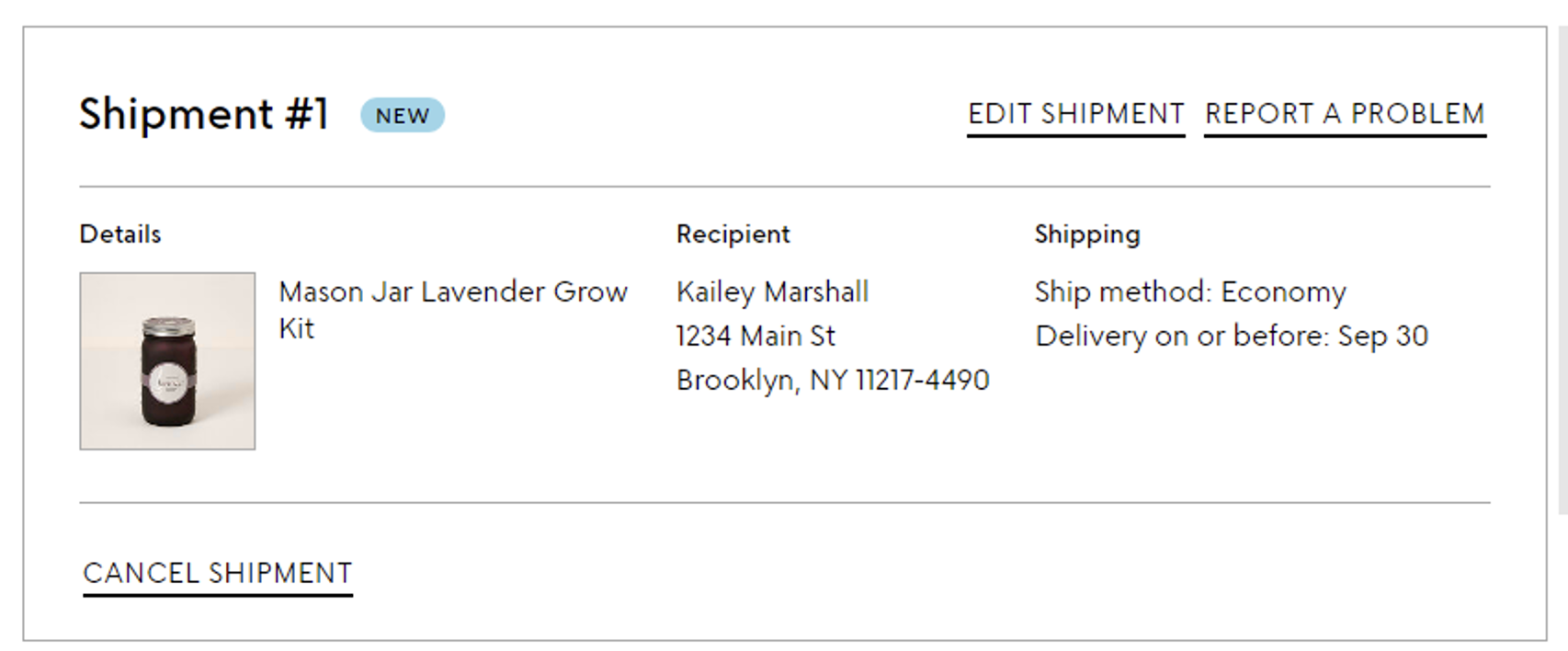
Task: Click the divider line below Shipment header
Action: coord(785,187)
